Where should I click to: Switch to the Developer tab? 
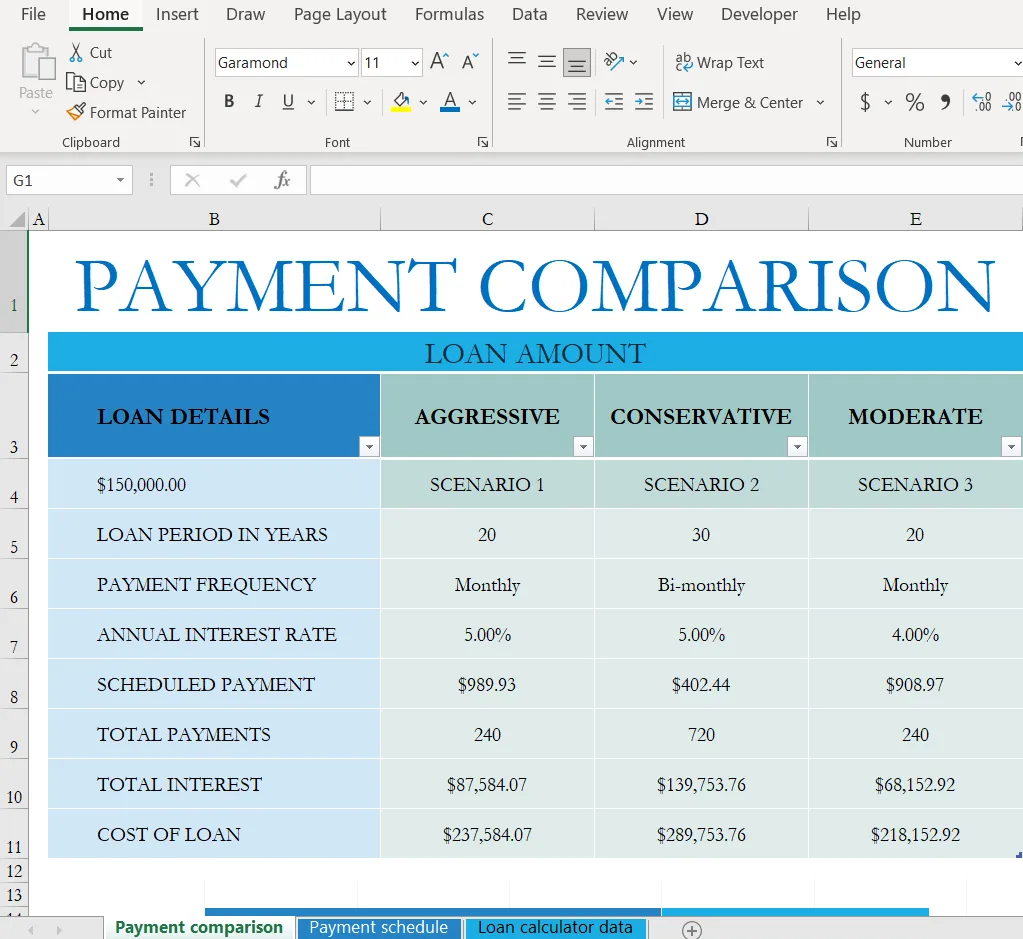[x=759, y=14]
